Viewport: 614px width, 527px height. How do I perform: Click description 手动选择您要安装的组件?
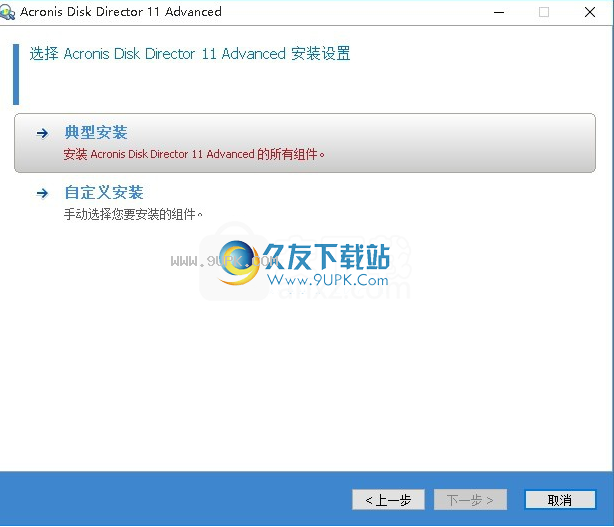(133, 214)
